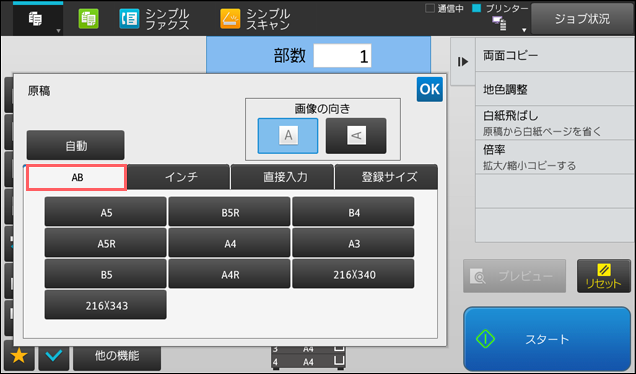Open 両面コピー setting
This screenshot has width=636, height=374.
[x=554, y=55]
